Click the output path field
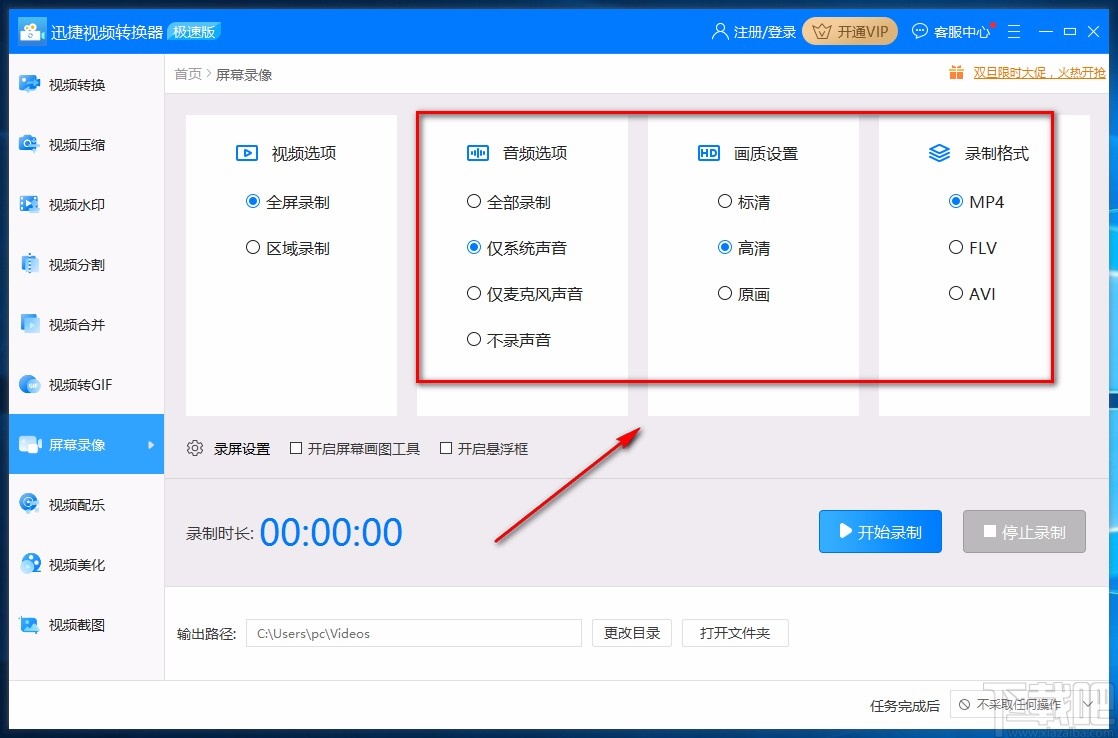The width and height of the screenshot is (1118, 738). pyautogui.click(x=413, y=633)
